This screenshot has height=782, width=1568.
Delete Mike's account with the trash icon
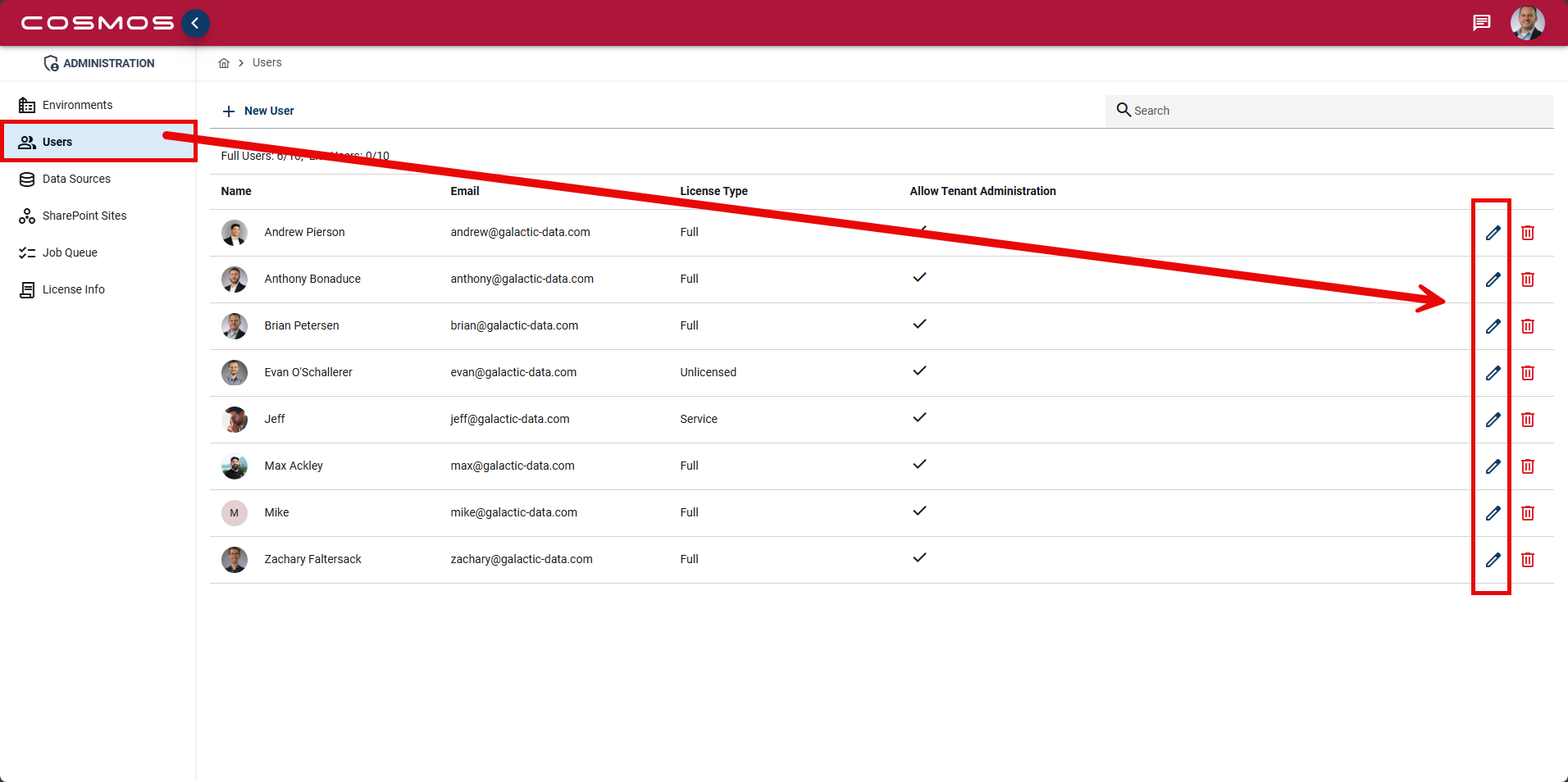(1527, 513)
